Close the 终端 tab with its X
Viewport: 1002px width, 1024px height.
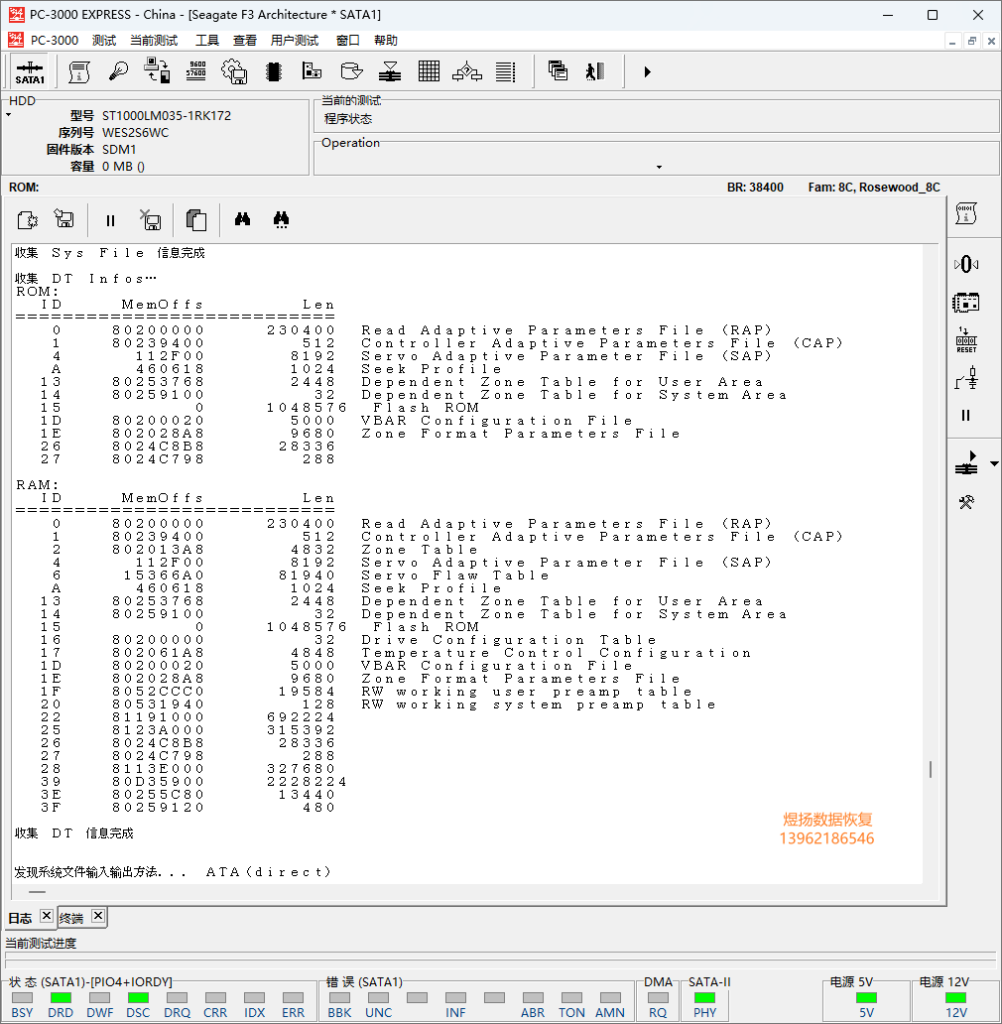pos(98,916)
